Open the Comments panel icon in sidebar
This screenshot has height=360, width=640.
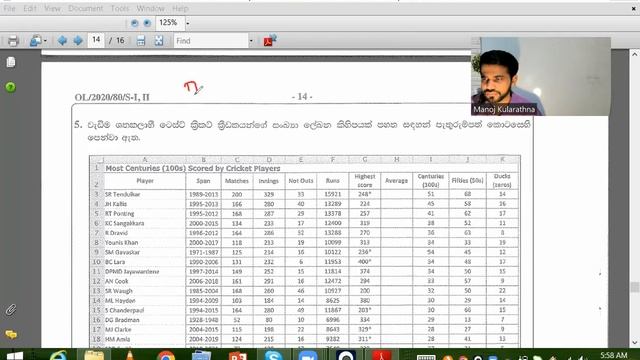click(11, 335)
